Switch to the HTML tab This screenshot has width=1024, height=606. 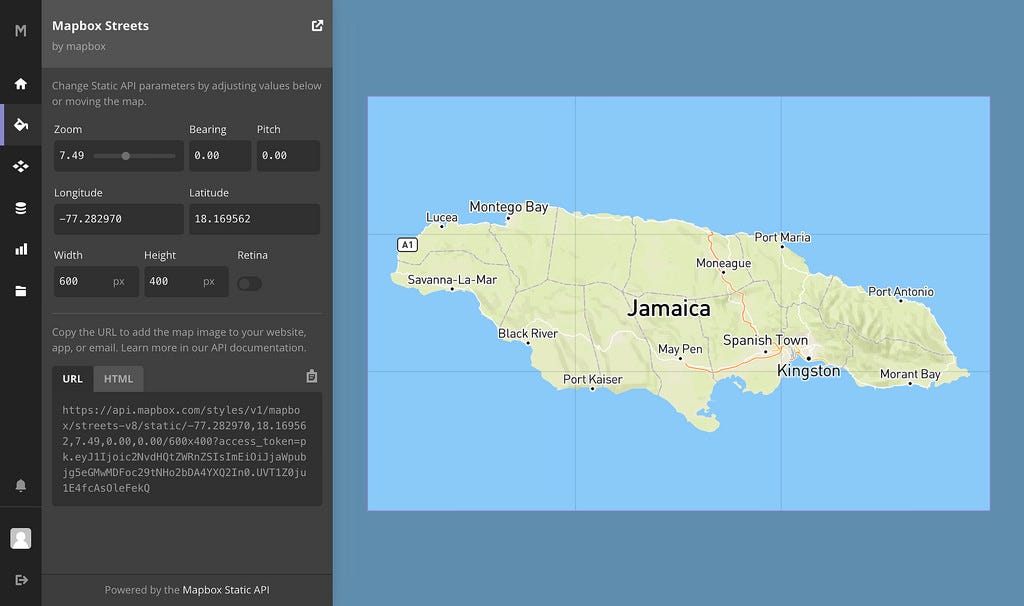point(118,379)
